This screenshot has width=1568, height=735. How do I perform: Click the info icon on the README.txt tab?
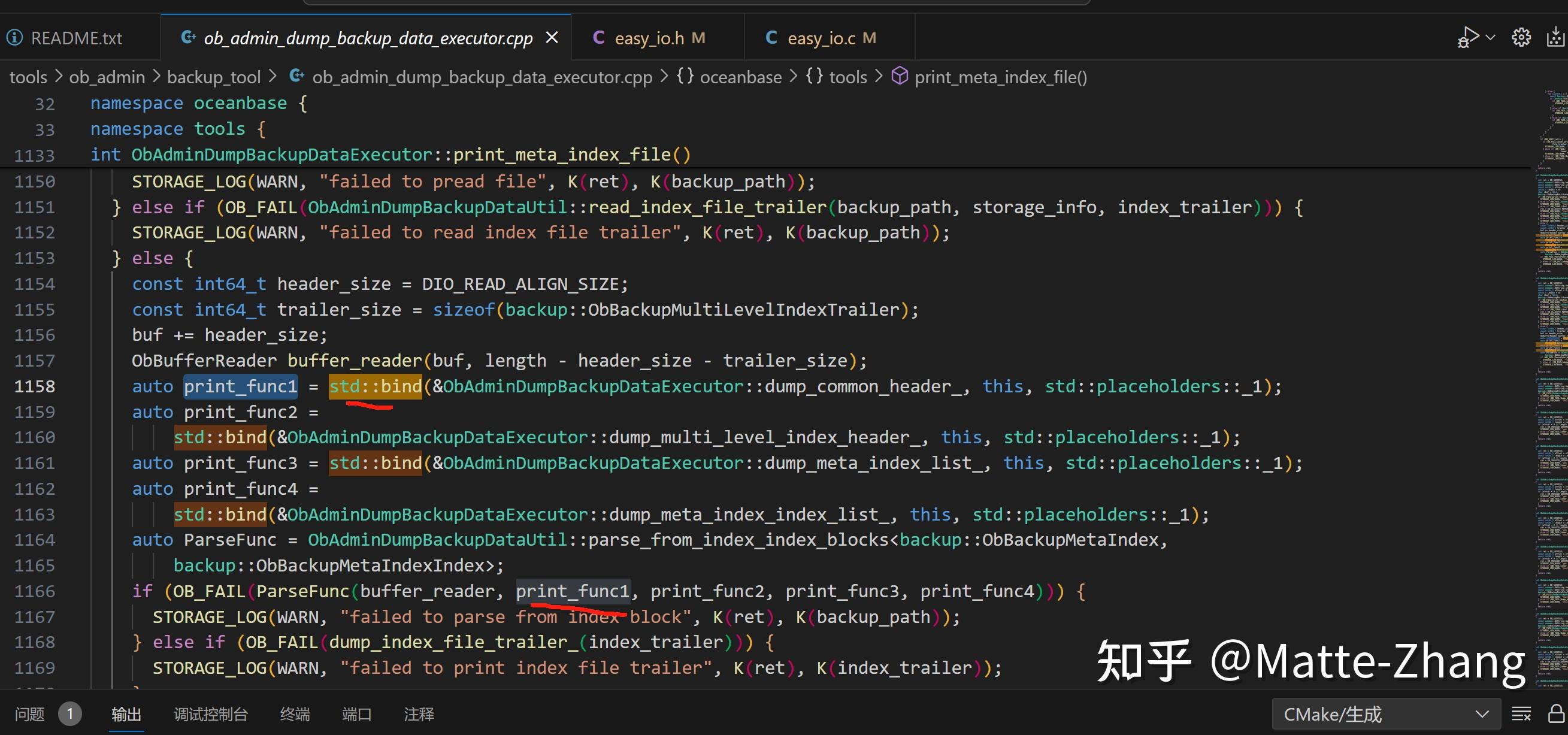pyautogui.click(x=14, y=37)
